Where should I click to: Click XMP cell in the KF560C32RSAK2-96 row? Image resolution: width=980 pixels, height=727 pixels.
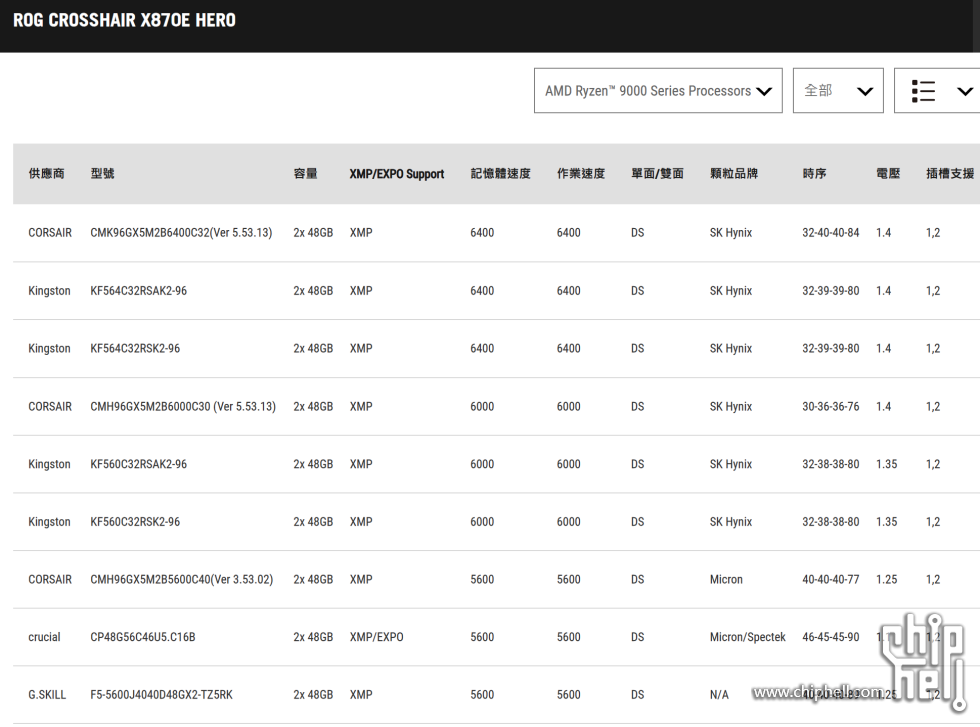(361, 464)
